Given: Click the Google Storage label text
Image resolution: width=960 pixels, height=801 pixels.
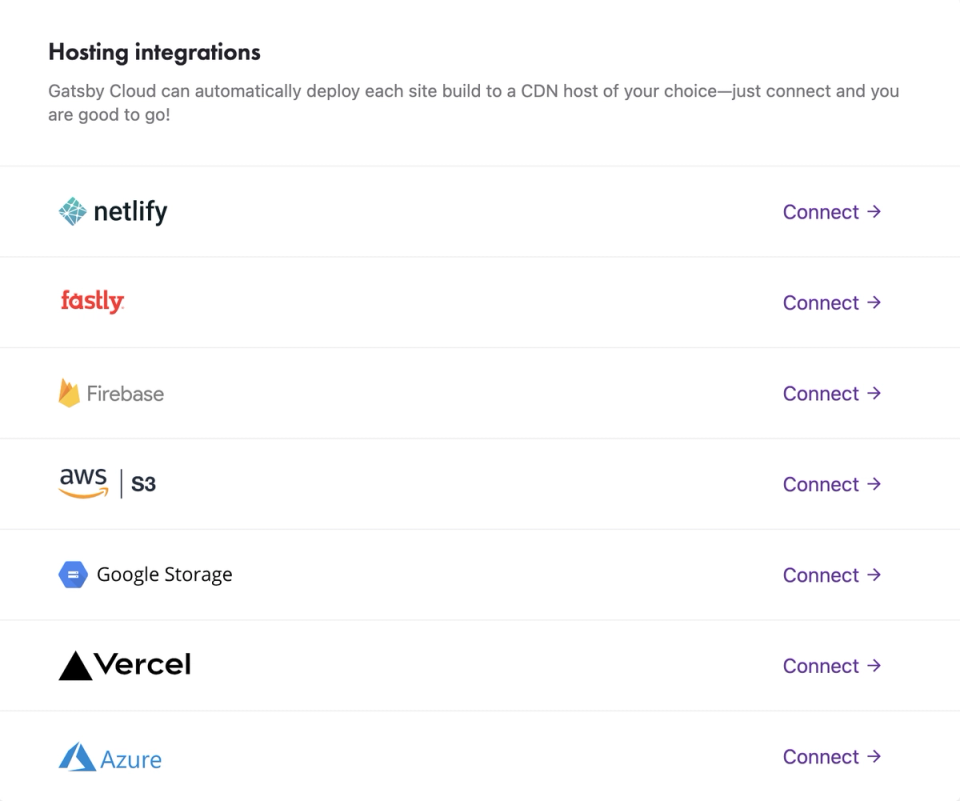Looking at the screenshot, I should click(164, 575).
